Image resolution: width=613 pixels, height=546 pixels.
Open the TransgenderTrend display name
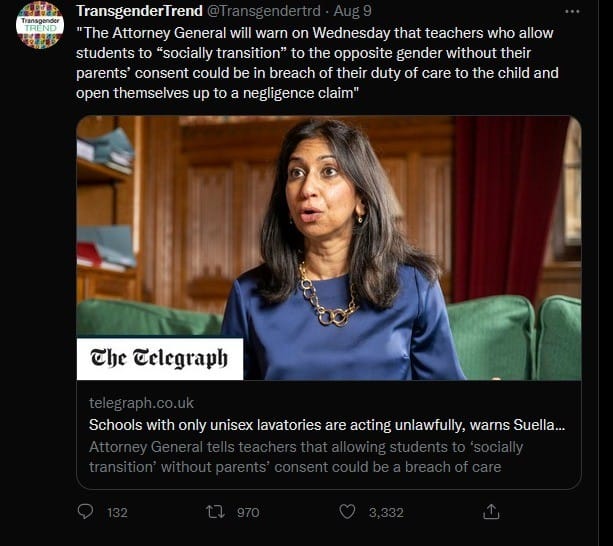[x=140, y=11]
